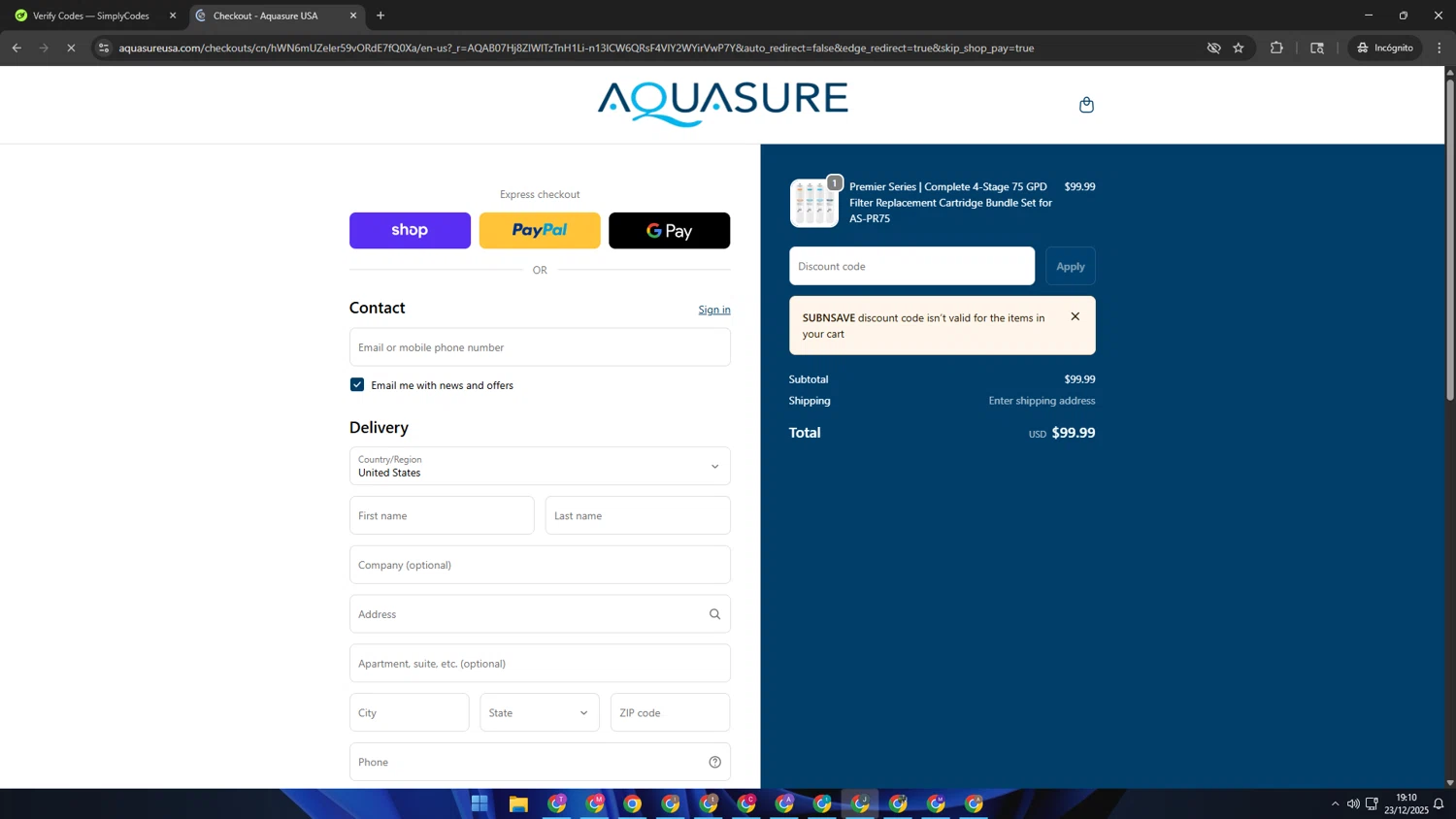This screenshot has height=819, width=1456.
Task: Click the Total amount $99.99
Action: pos(1074,433)
